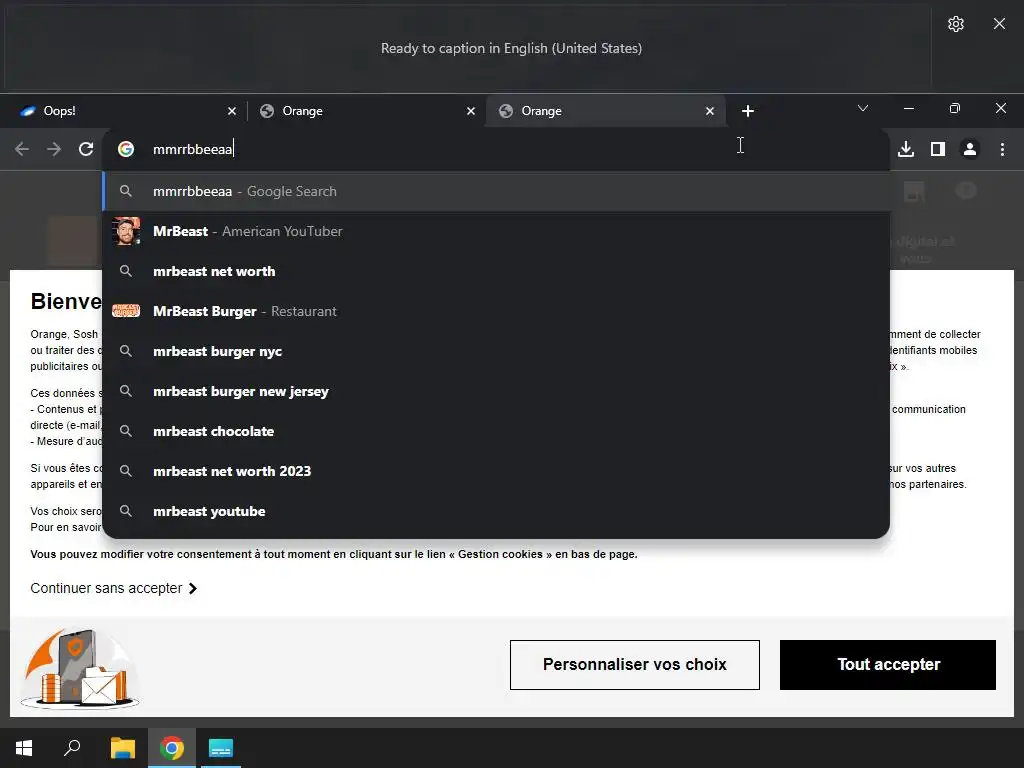Restore down the Chrome window
Screen dimensions: 1024x768
tap(955, 108)
